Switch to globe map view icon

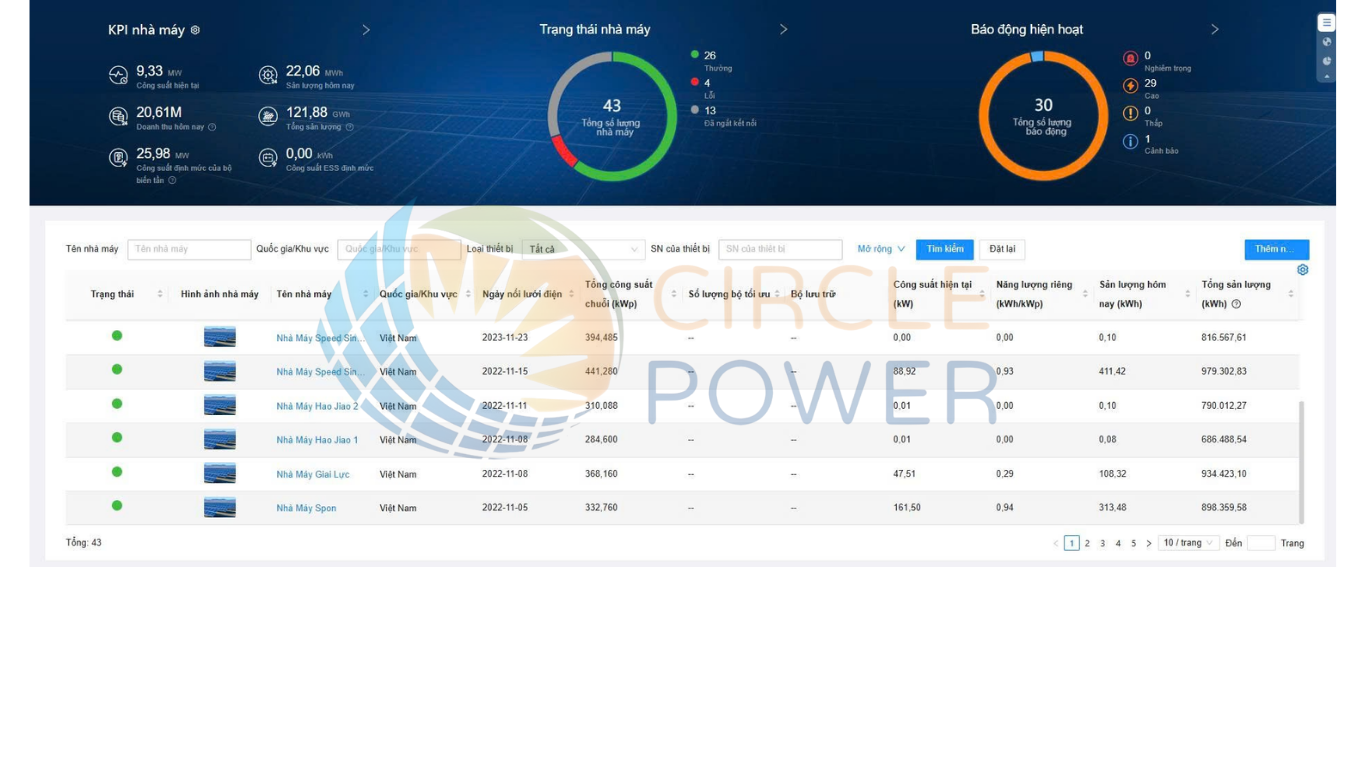[1326, 42]
